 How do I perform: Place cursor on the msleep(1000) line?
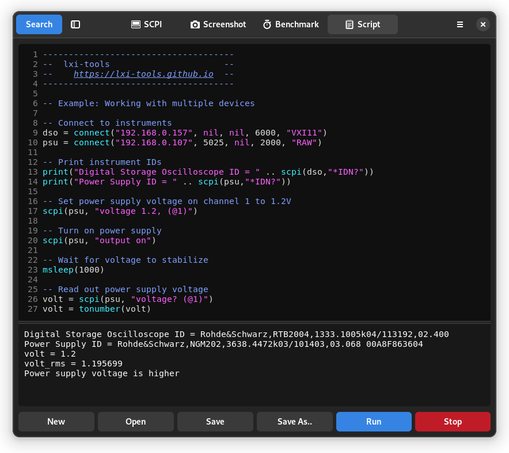click(73, 270)
